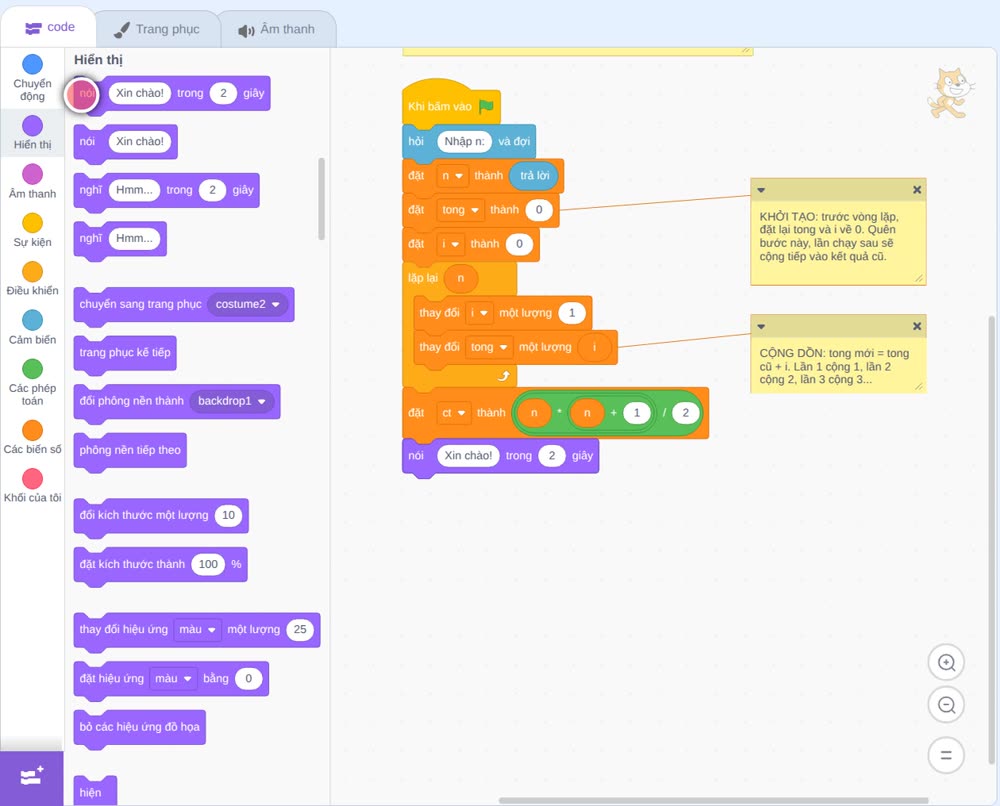The width and height of the screenshot is (1000, 806).
Task: Switch to the Trang phục tab
Action: pos(157,29)
